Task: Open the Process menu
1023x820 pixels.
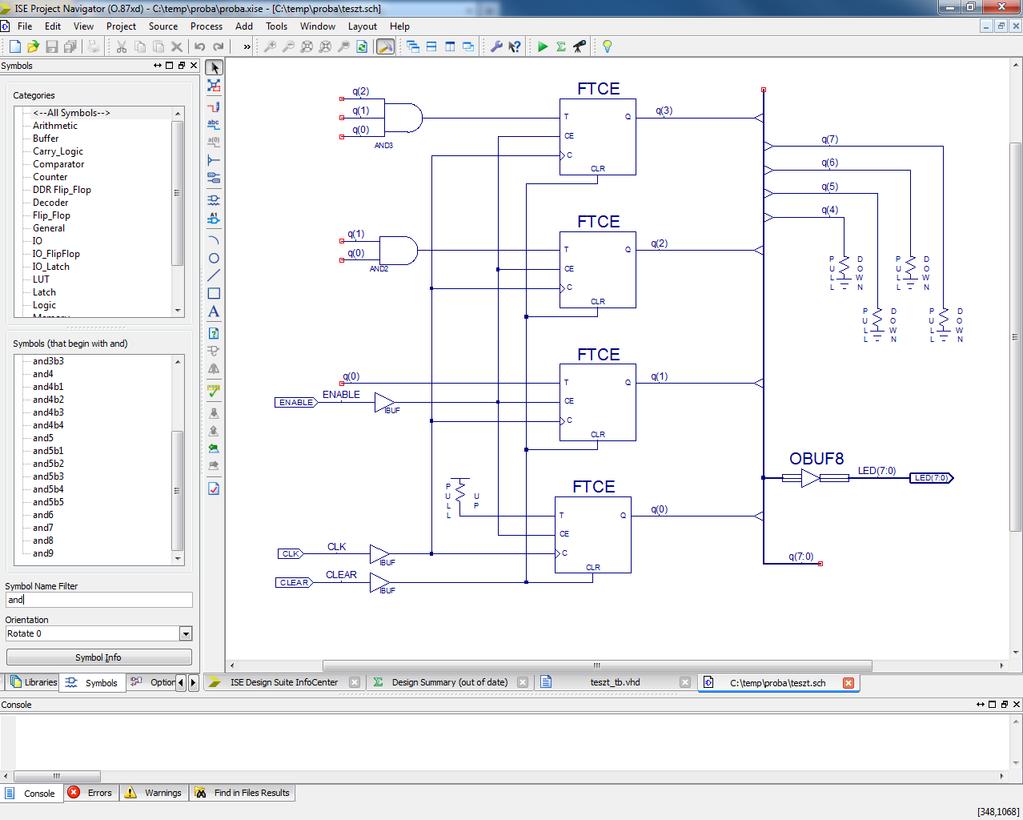Action: [206, 26]
